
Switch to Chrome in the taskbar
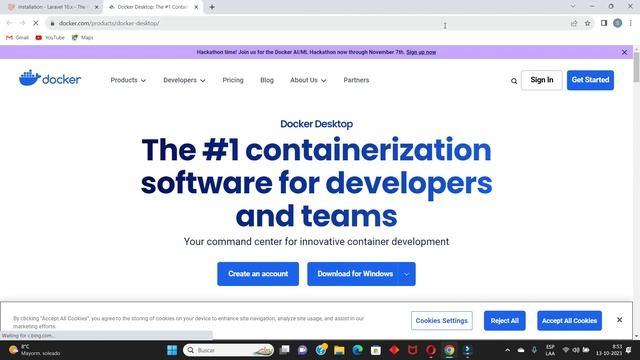click(449, 350)
